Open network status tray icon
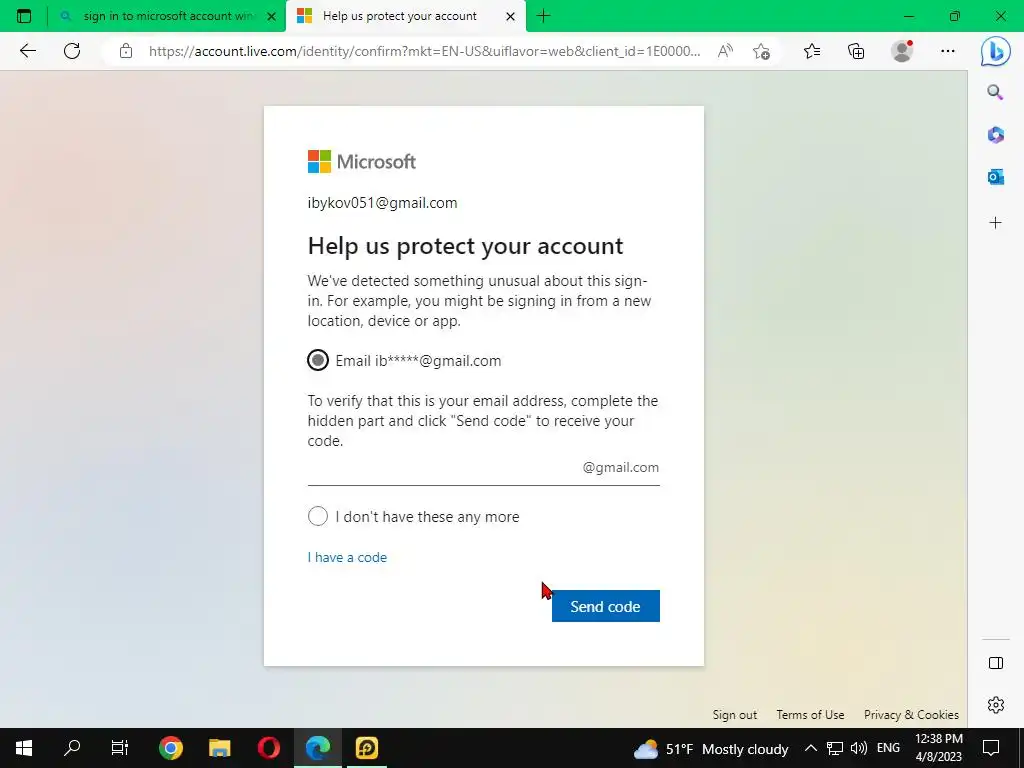The width and height of the screenshot is (1024, 768). 834,748
